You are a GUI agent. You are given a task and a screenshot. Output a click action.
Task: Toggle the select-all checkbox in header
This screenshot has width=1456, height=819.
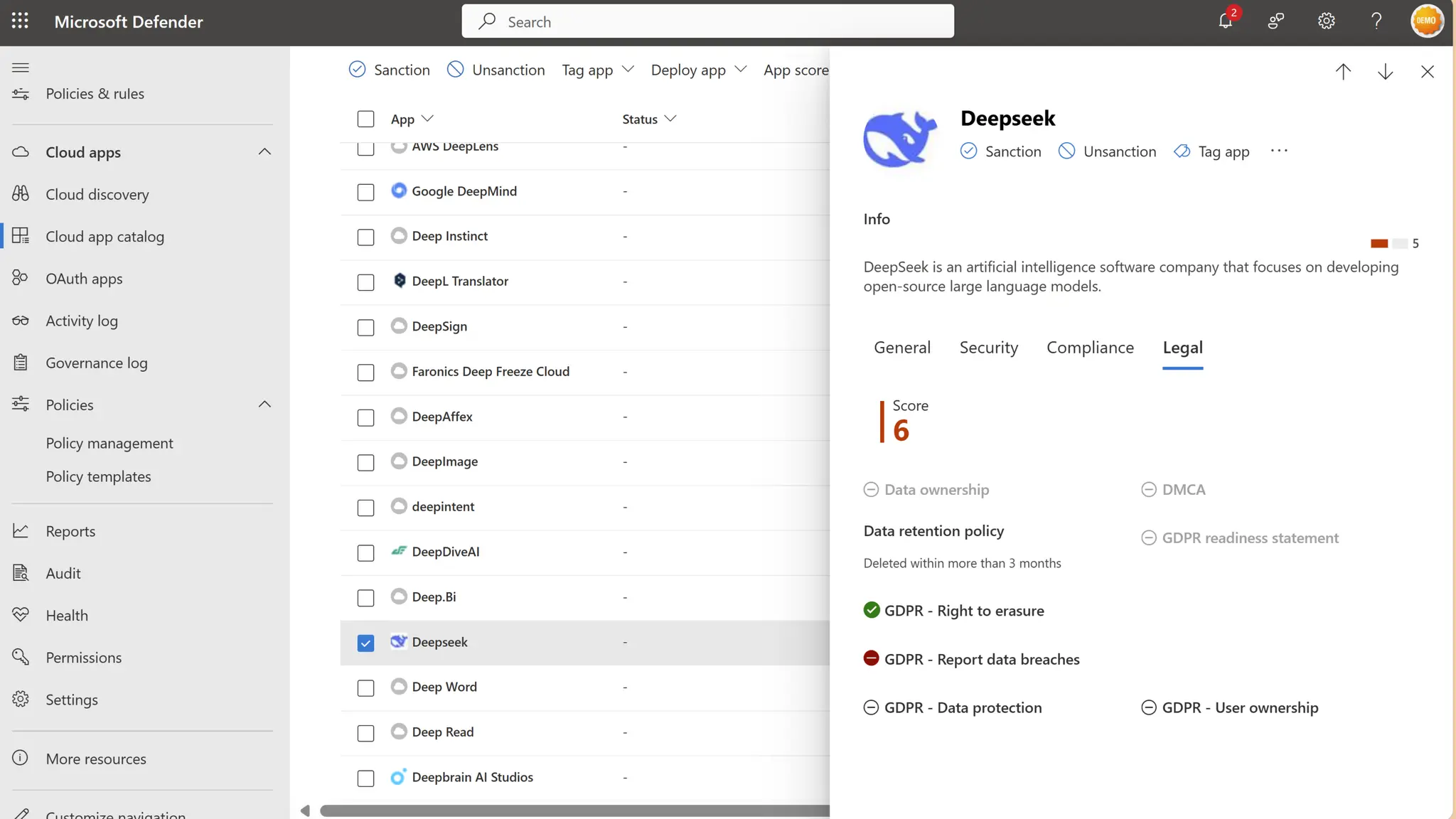pos(365,119)
